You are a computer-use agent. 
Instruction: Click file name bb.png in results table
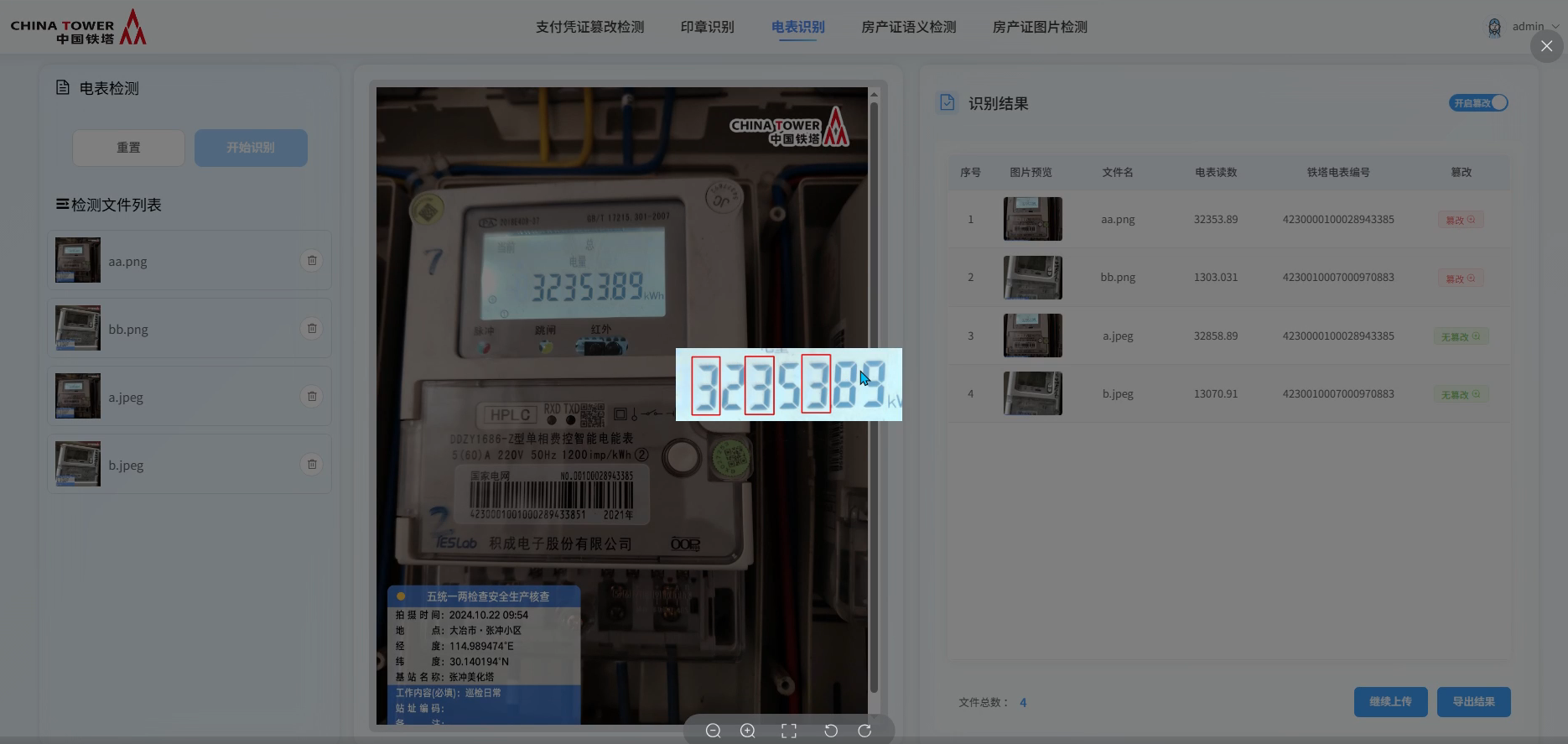[x=1118, y=278]
